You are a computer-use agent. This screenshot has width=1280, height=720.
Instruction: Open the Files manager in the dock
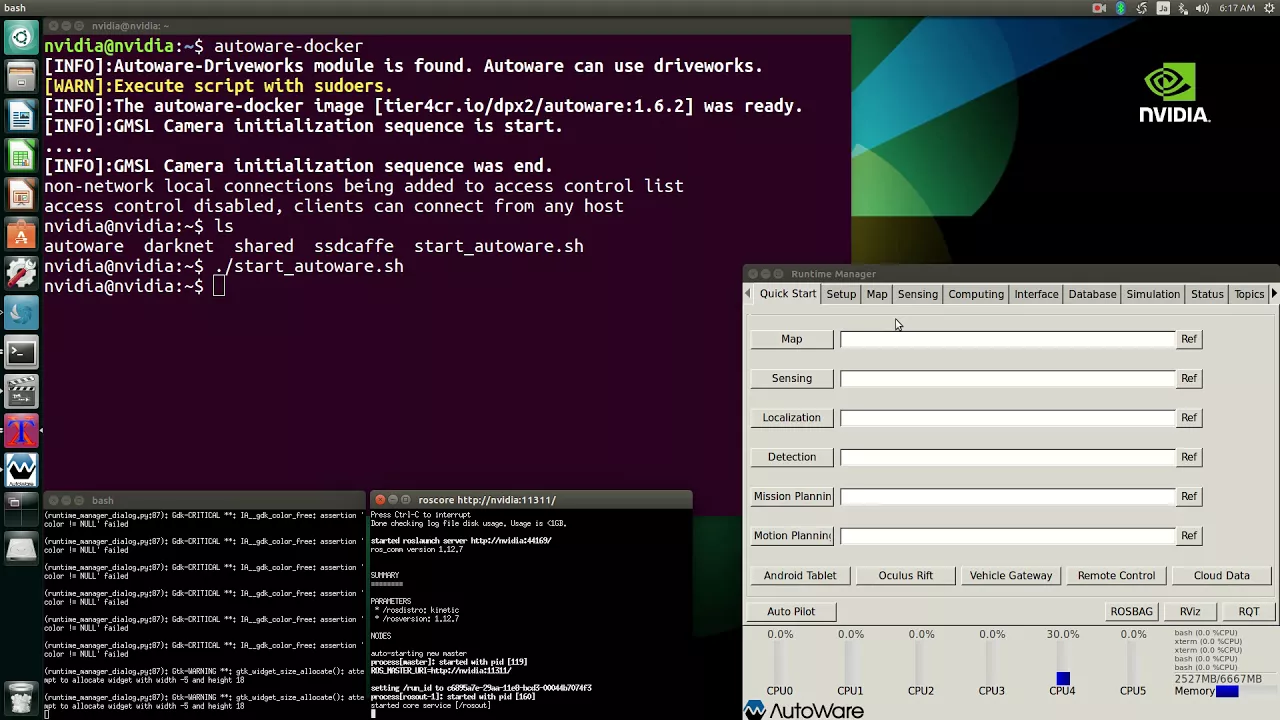coord(21,78)
